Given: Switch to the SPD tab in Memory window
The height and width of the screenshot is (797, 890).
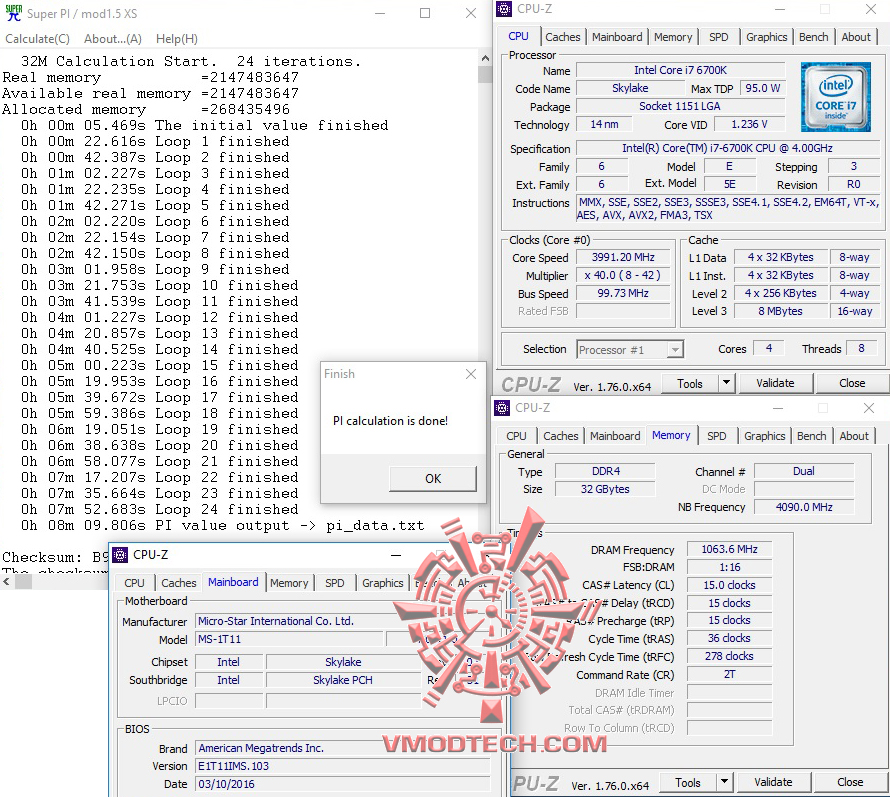Looking at the screenshot, I should pos(716,436).
